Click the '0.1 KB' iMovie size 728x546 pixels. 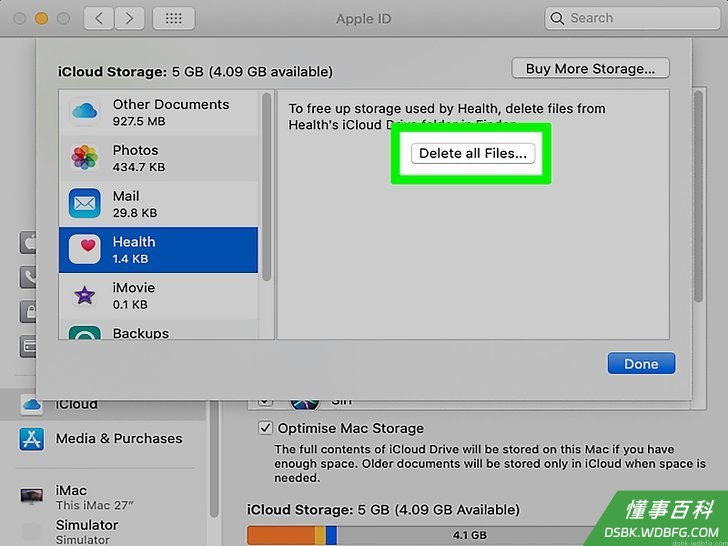pyautogui.click(x=130, y=305)
